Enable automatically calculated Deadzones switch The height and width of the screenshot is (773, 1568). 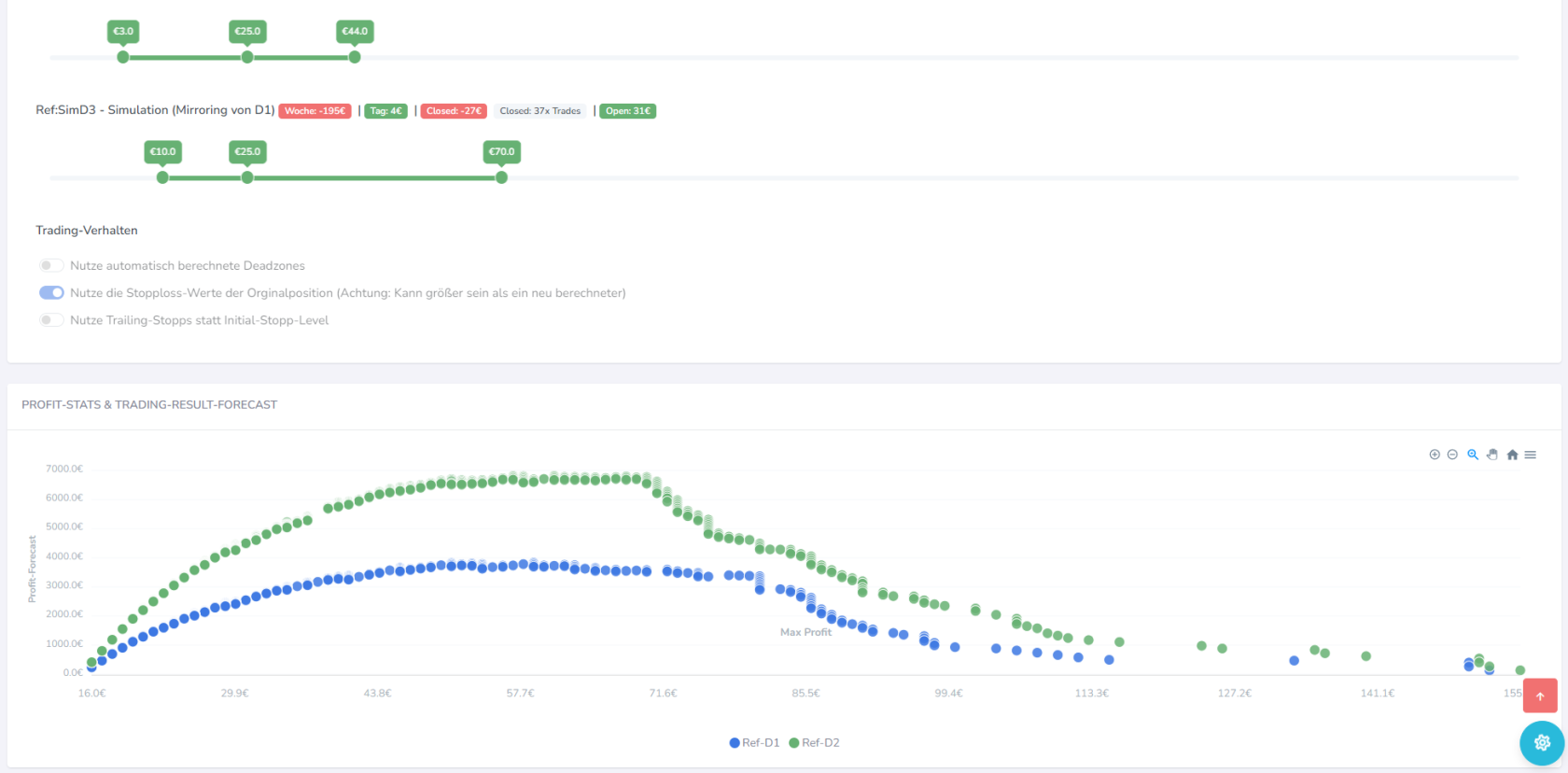51,266
